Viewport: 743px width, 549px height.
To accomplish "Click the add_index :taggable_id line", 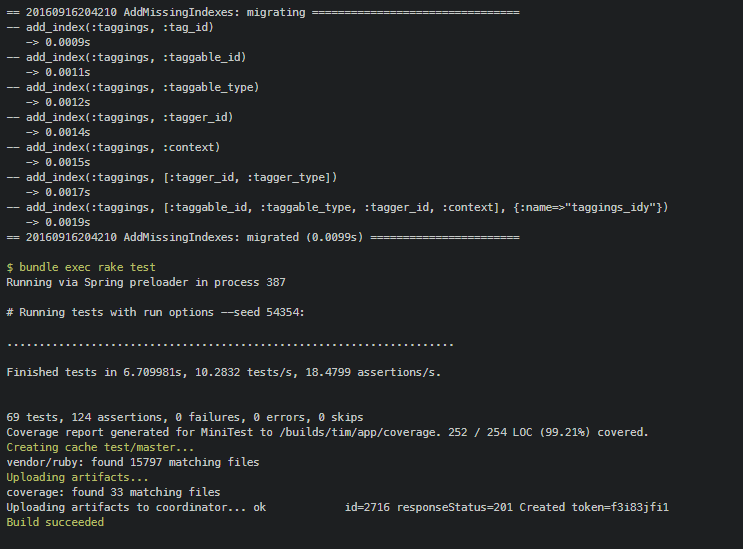I will (x=126, y=57).
